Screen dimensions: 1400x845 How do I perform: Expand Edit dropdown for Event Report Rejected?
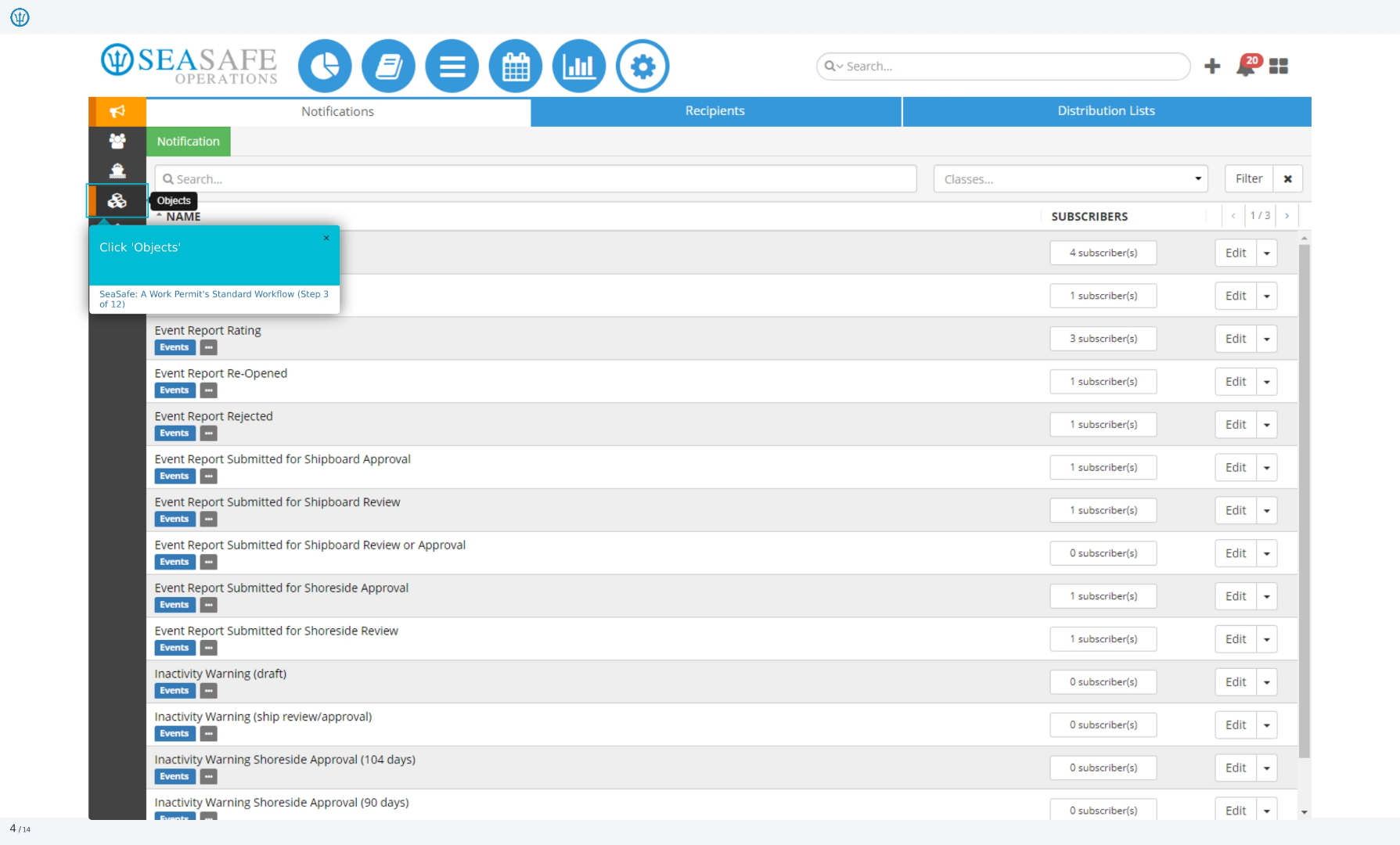tap(1267, 426)
